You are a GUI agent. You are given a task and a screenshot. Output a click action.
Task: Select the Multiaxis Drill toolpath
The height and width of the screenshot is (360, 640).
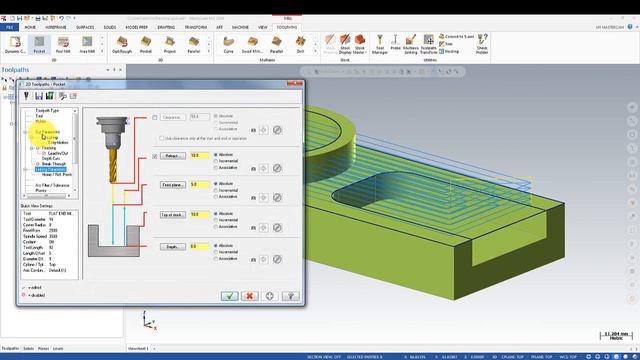coord(300,44)
